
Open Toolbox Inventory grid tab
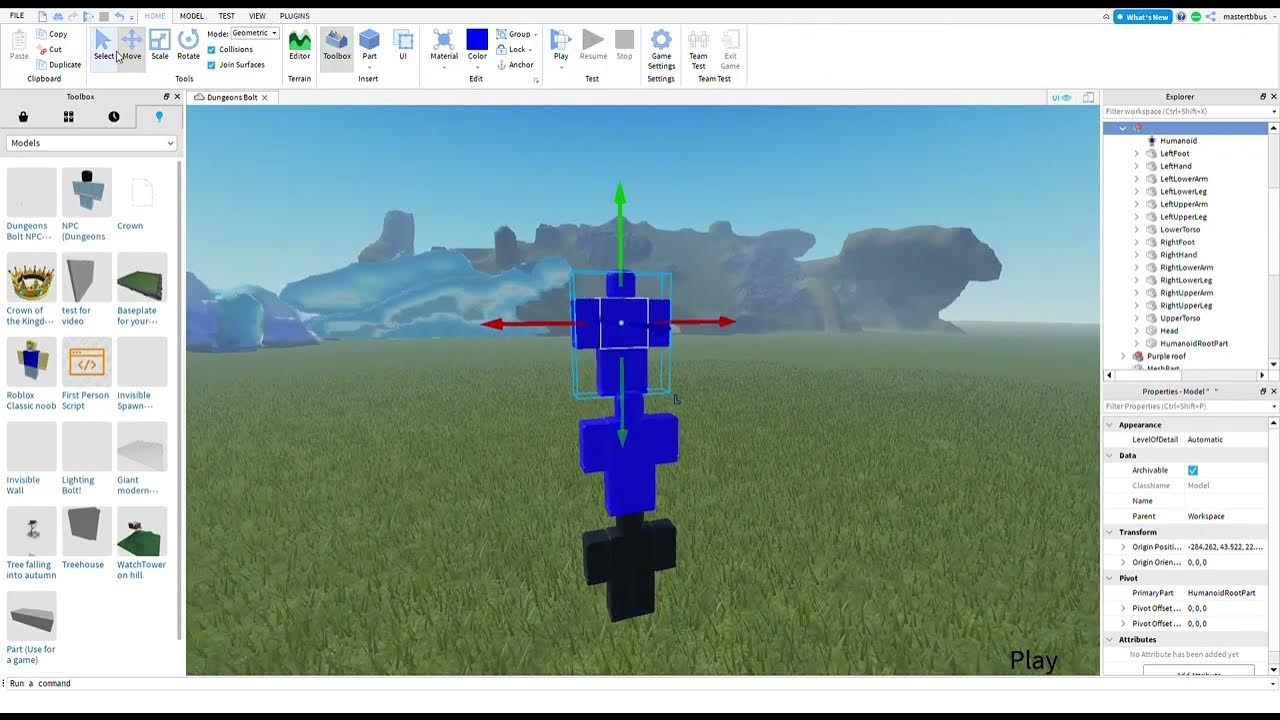68,117
